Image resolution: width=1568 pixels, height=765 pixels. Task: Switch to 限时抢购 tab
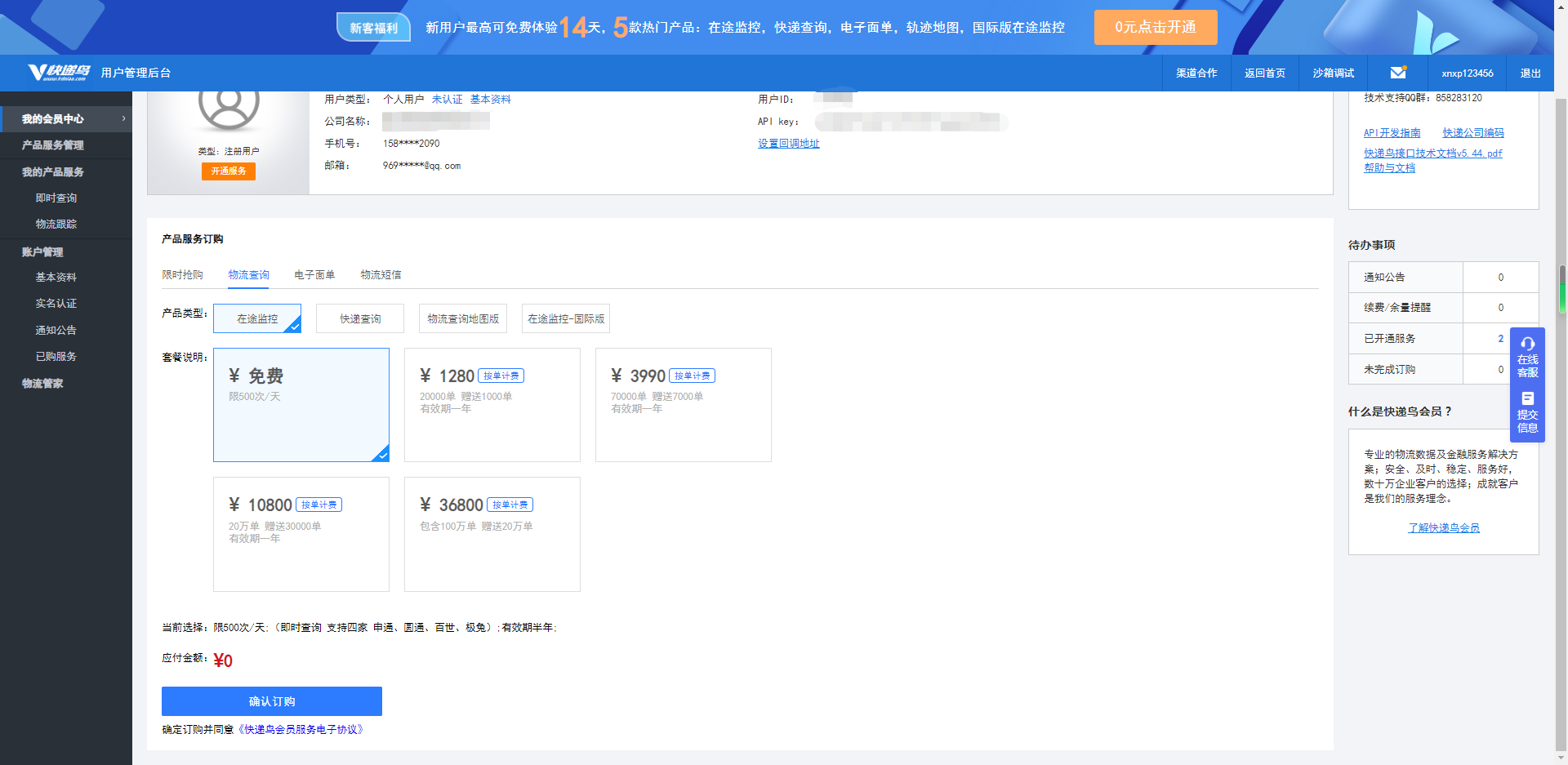click(182, 274)
